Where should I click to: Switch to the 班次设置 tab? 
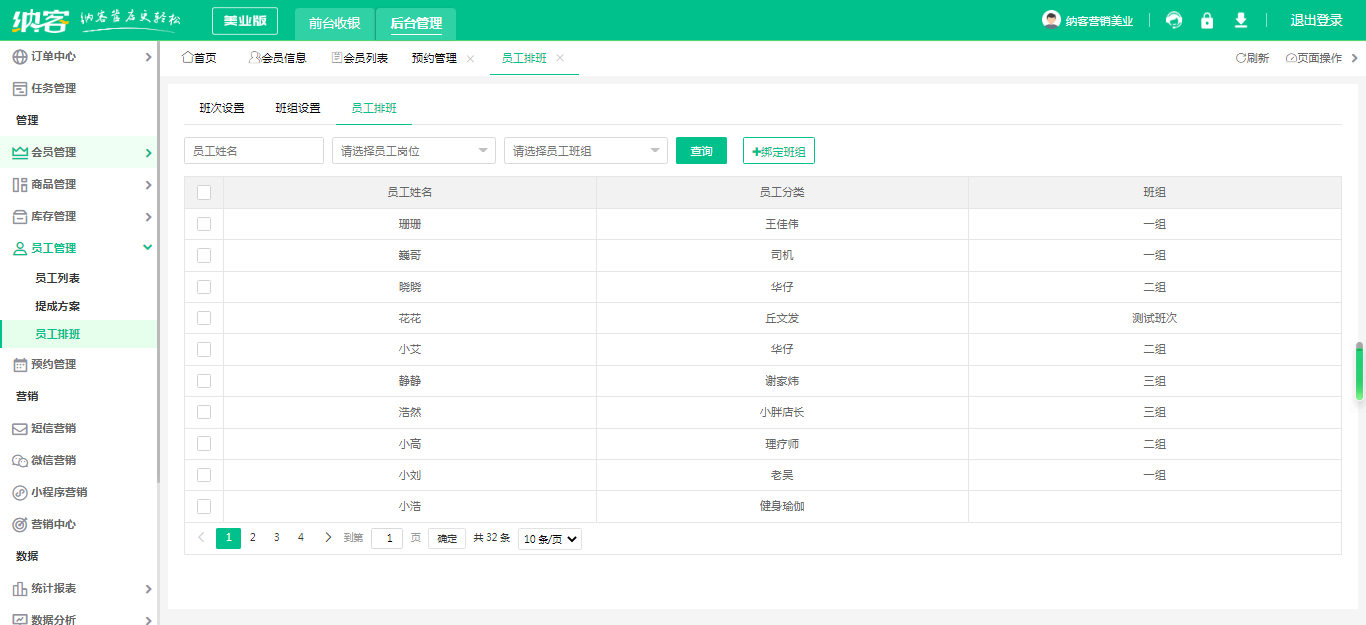click(222, 108)
